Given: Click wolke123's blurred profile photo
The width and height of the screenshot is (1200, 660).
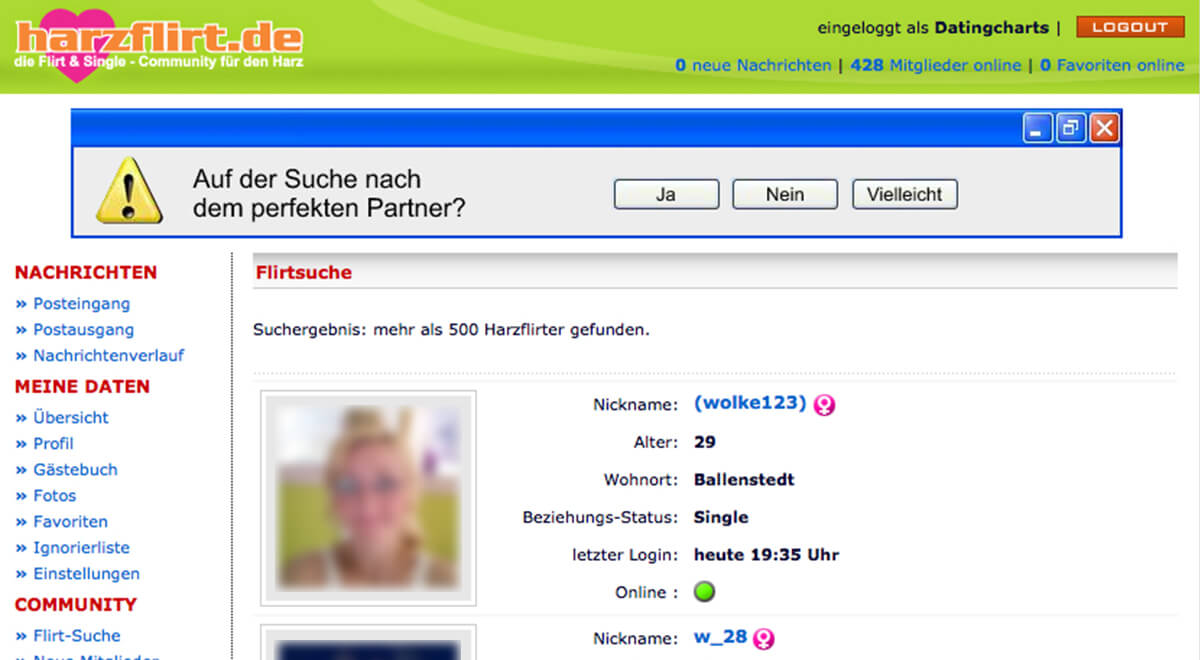Looking at the screenshot, I should click(368, 498).
